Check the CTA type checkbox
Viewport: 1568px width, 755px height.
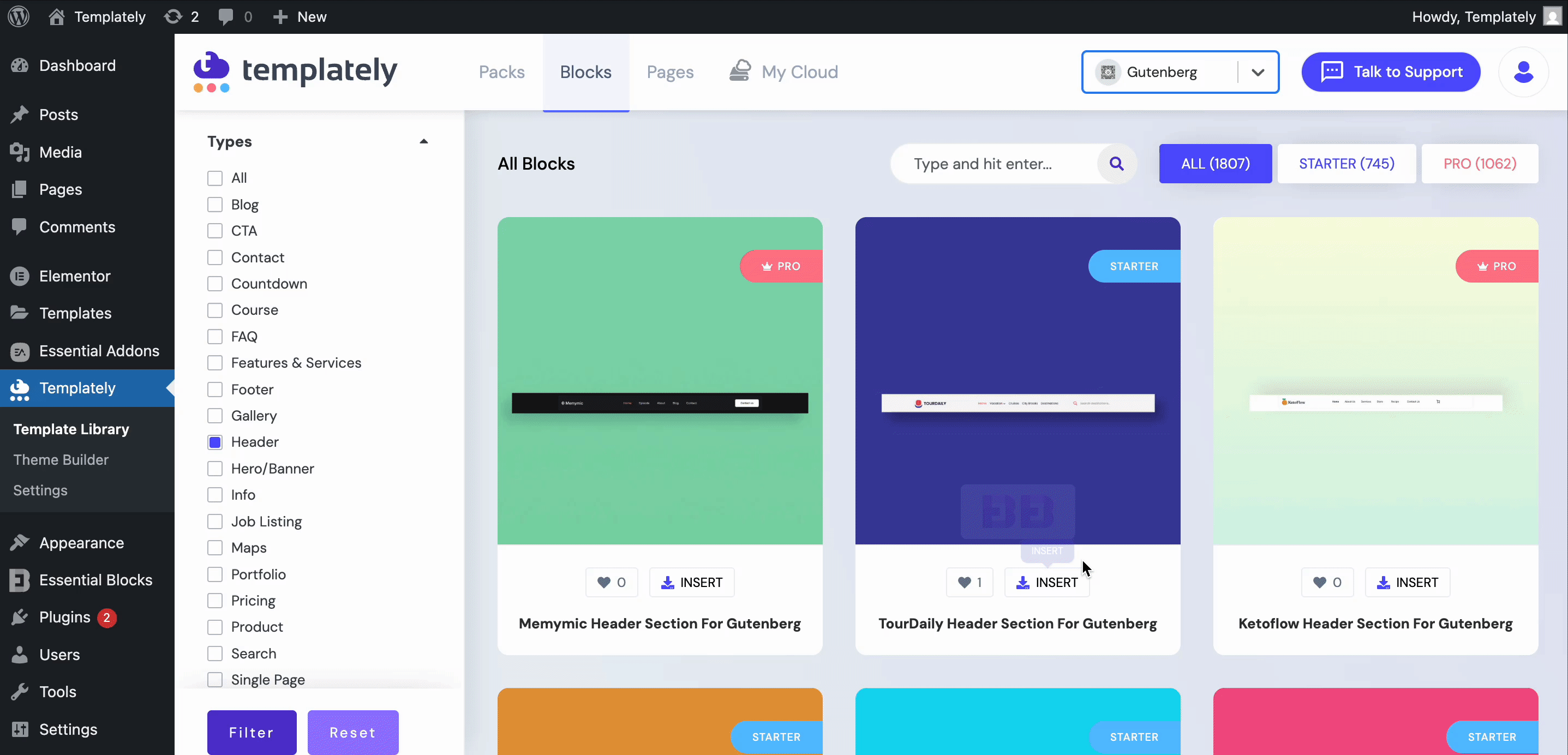[x=215, y=231]
